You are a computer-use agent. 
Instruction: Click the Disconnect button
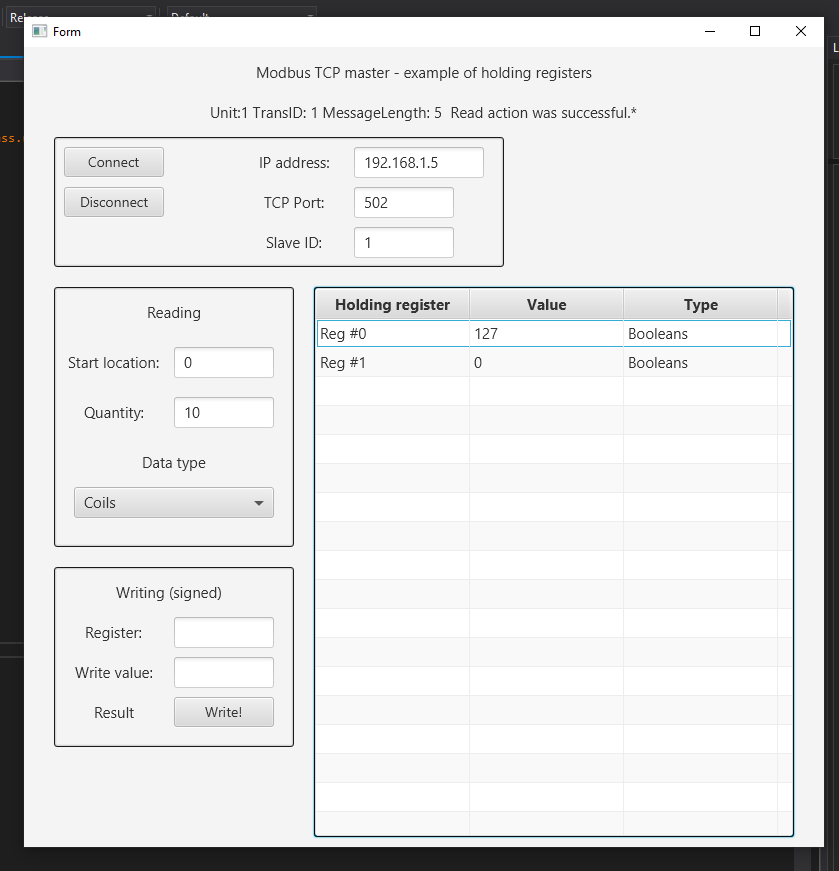tap(114, 202)
